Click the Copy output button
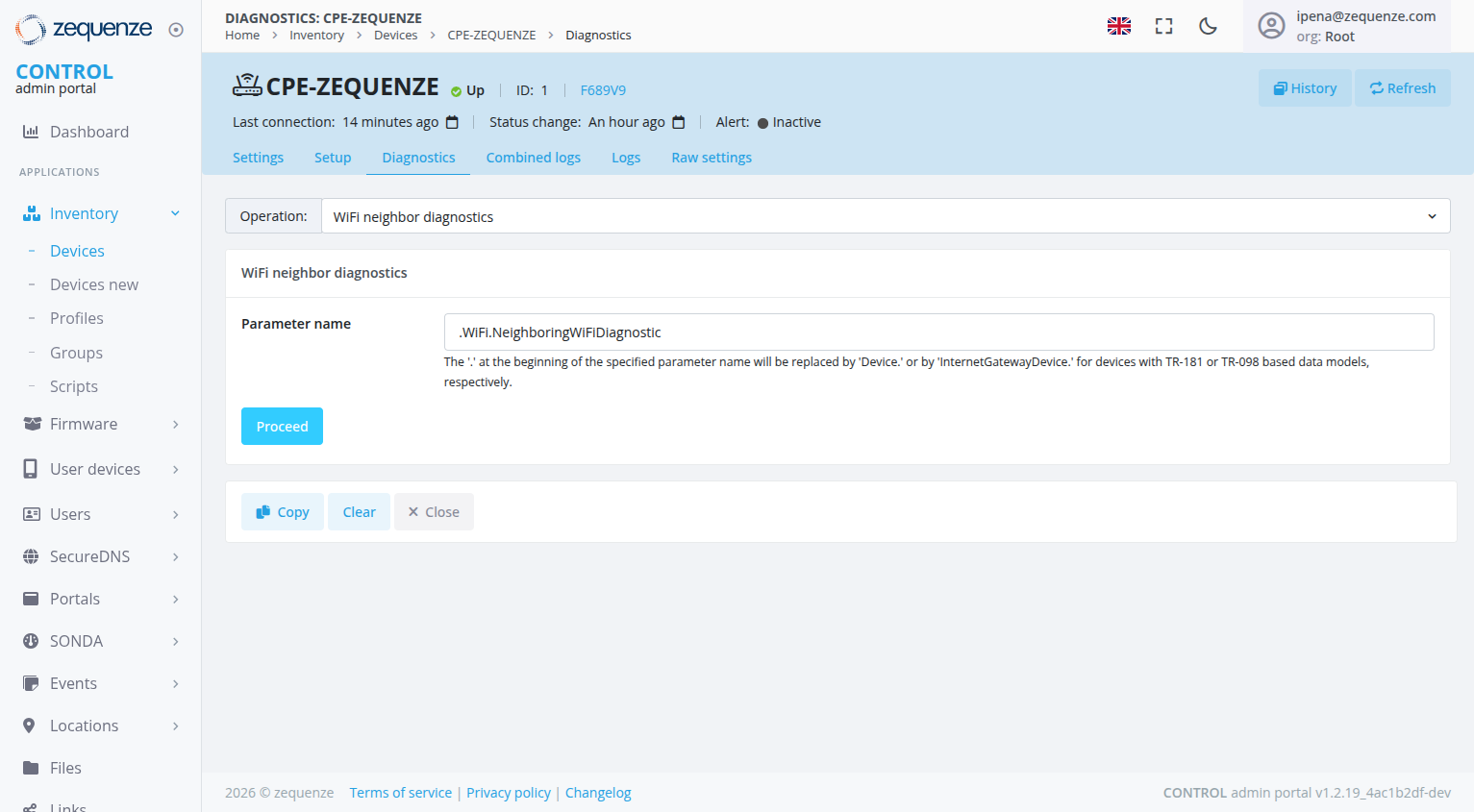Viewport: 1474px width, 812px height. [282, 512]
